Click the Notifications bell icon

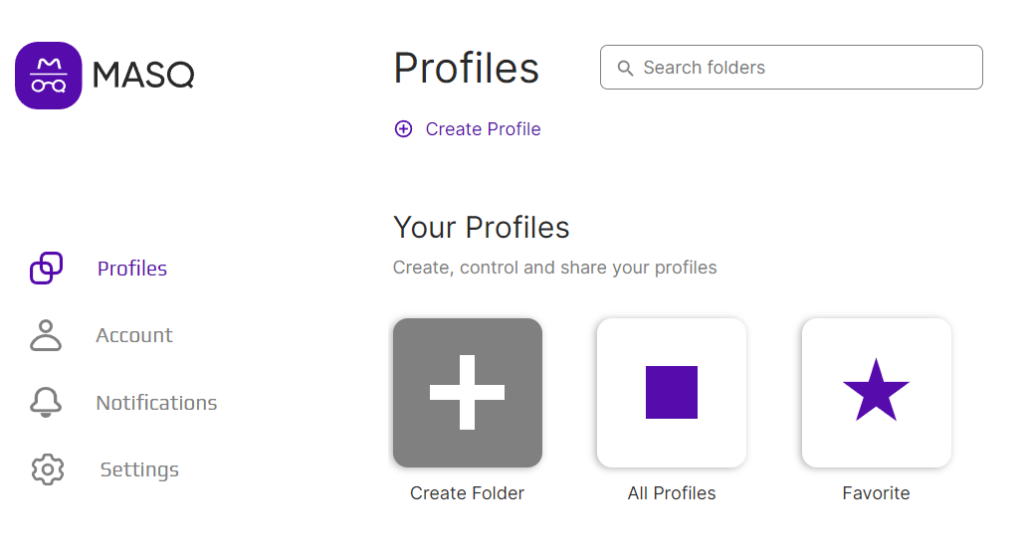click(x=46, y=402)
